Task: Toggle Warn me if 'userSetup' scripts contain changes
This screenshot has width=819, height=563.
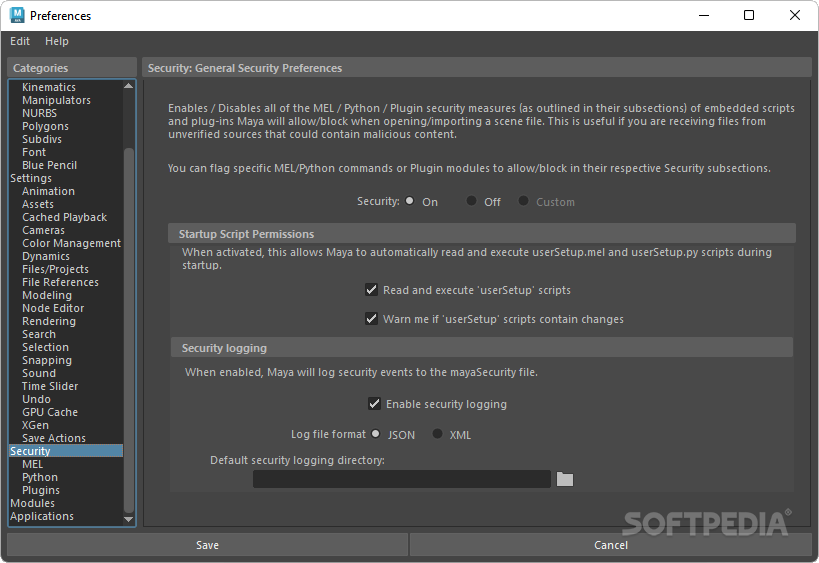Action: click(371, 319)
